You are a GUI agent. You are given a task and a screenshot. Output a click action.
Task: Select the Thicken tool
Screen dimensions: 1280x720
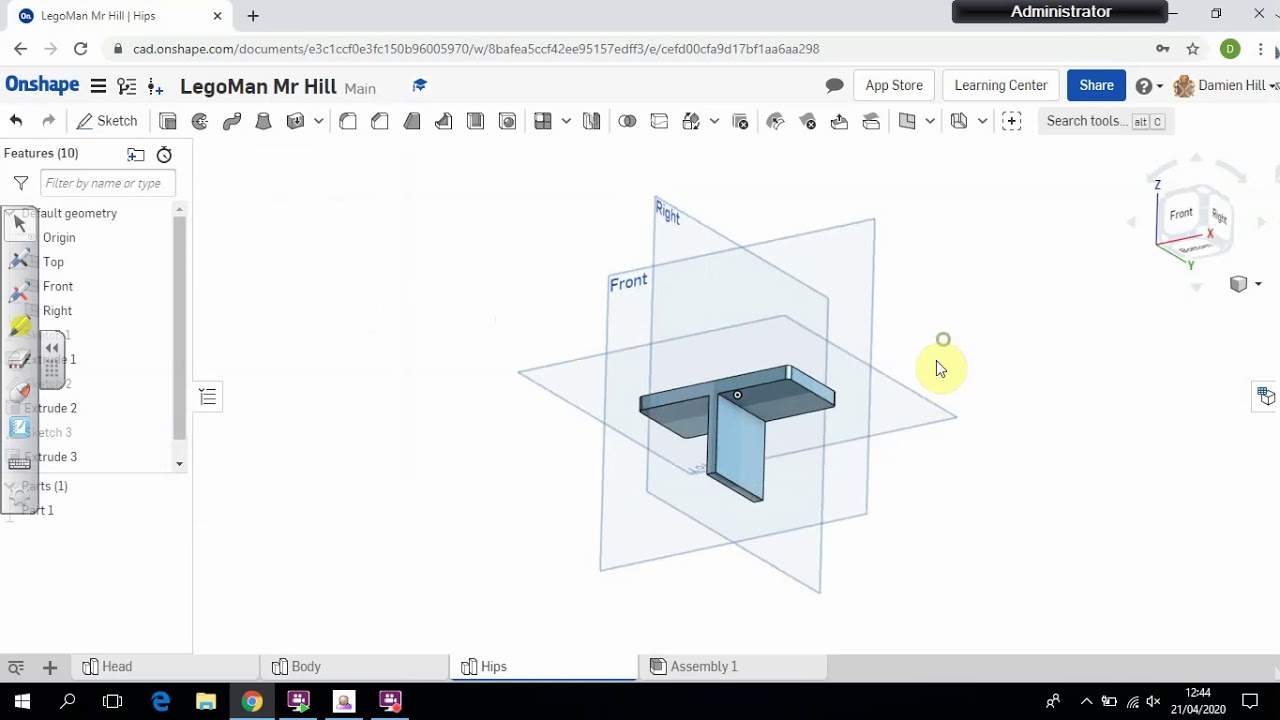(296, 121)
